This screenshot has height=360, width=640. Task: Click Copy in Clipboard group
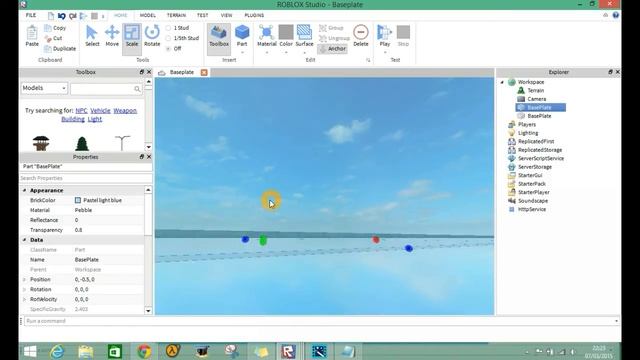click(x=55, y=28)
